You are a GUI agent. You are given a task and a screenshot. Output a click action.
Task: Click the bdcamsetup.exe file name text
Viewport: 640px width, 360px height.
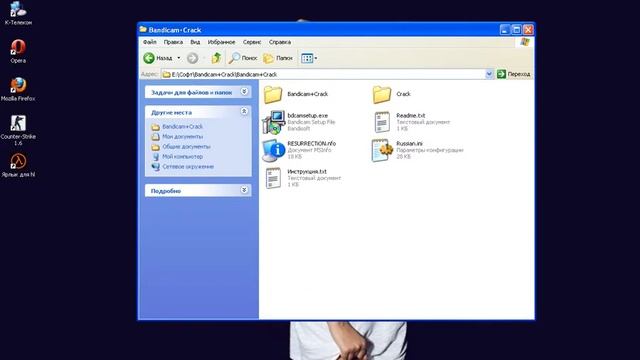point(307,116)
